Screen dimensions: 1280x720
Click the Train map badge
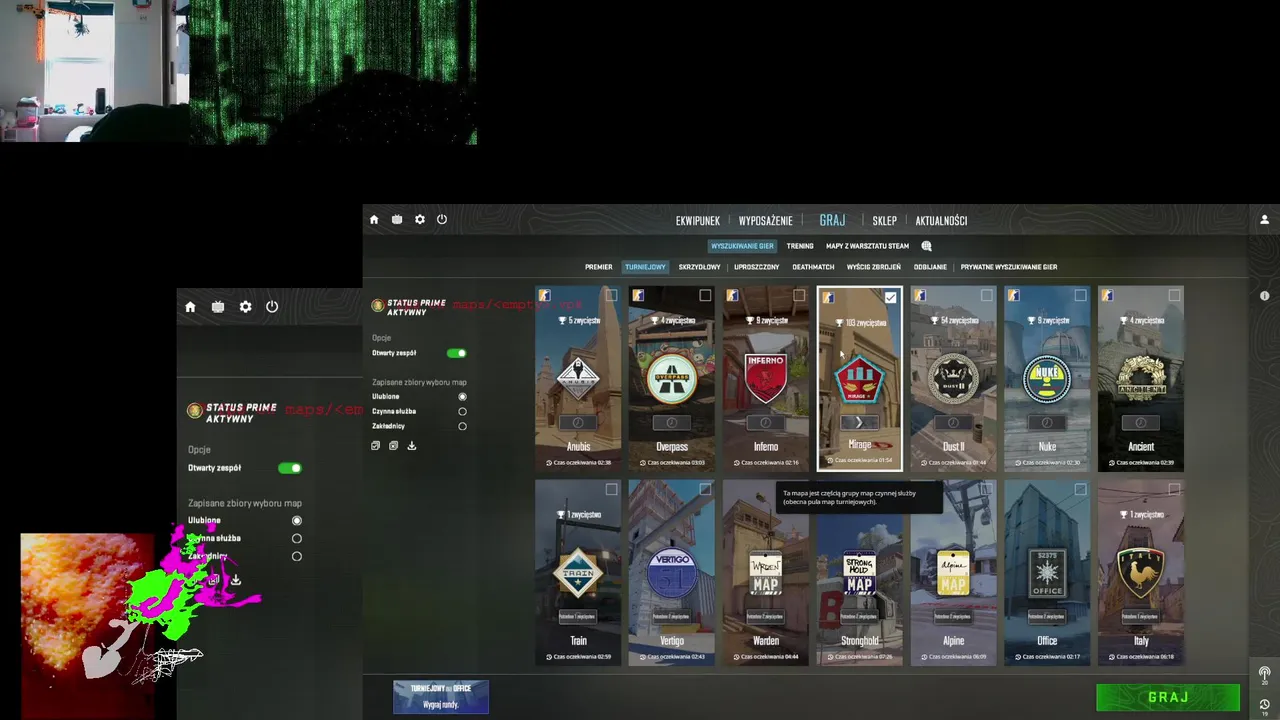[x=578, y=575]
